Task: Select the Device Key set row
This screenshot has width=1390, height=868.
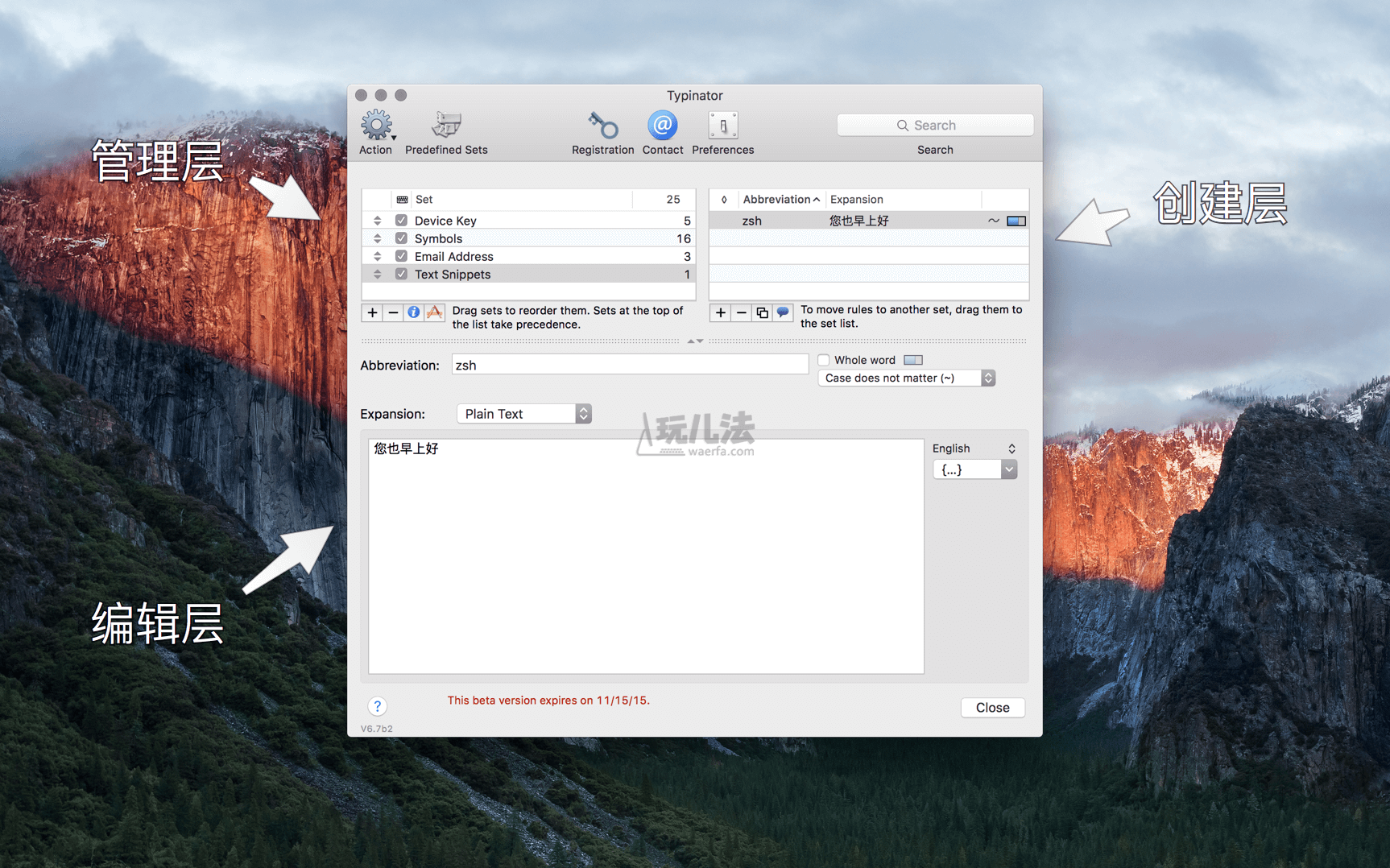Action: pyautogui.click(x=528, y=221)
